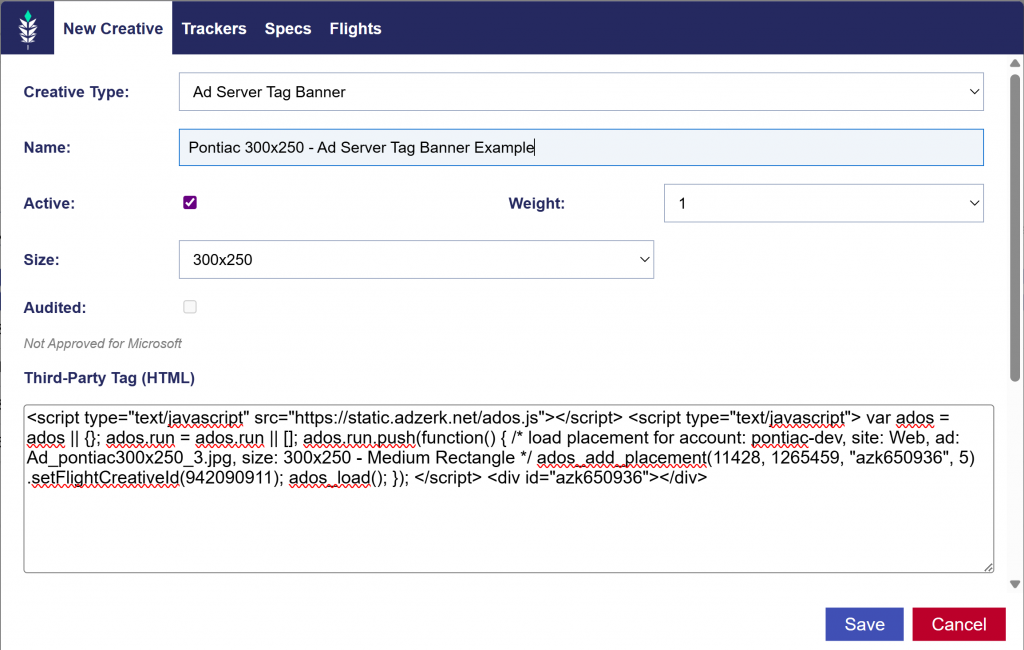Open the Size dropdown showing 300x250

[x=416, y=259]
